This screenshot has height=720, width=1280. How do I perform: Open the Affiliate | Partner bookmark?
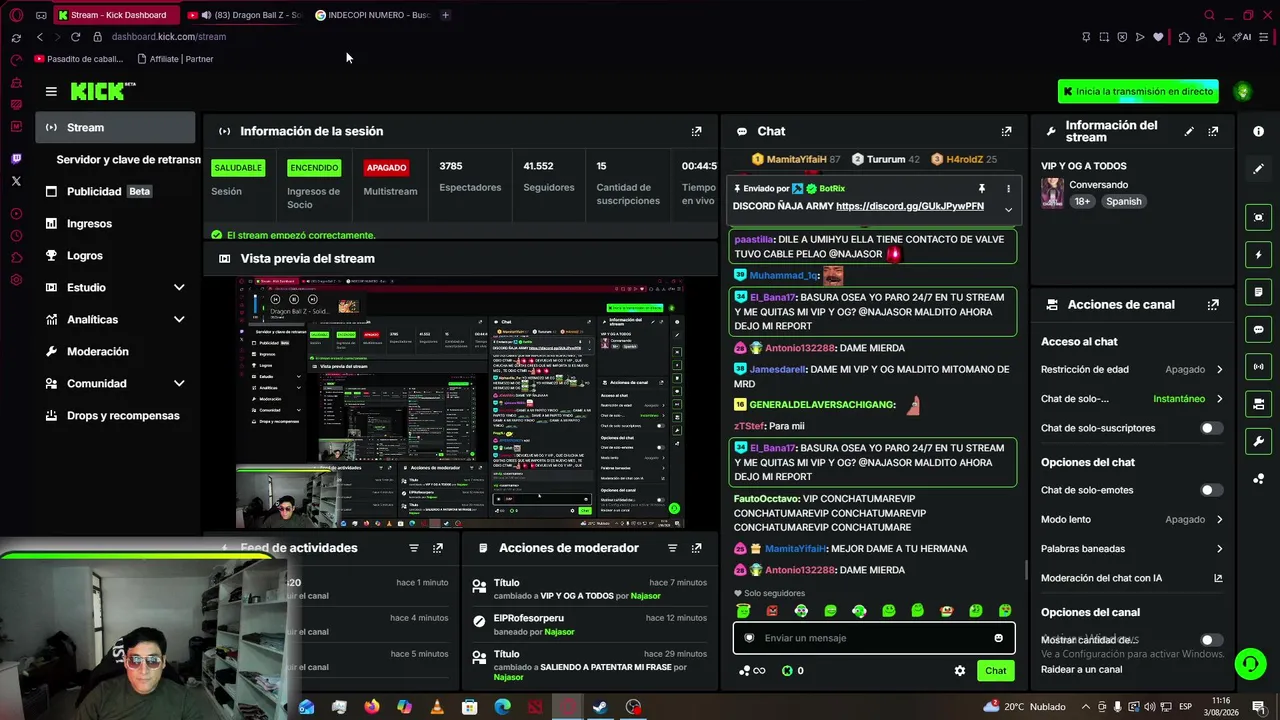click(x=175, y=59)
